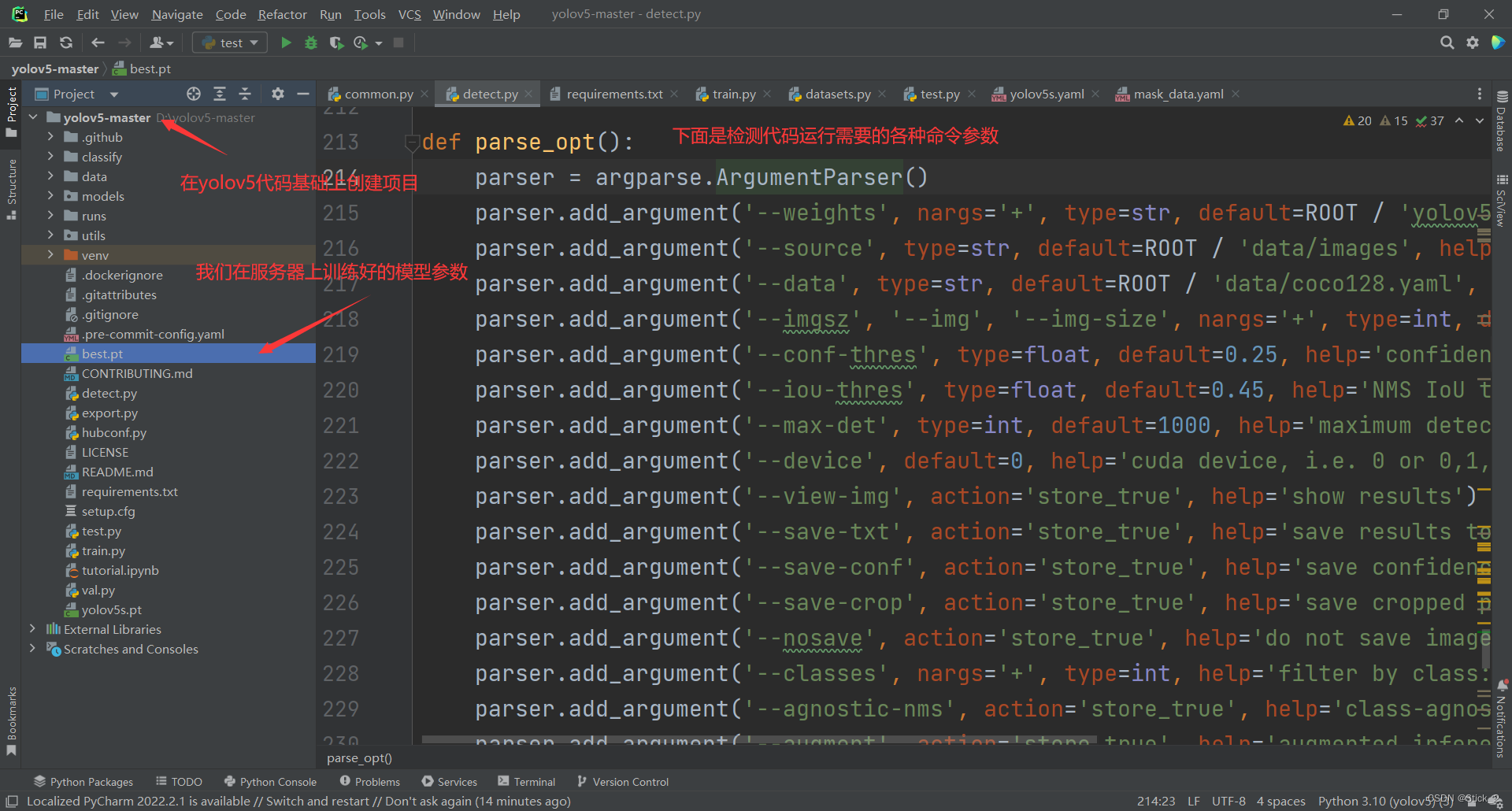Open Bookmarks tool window

(x=11, y=720)
